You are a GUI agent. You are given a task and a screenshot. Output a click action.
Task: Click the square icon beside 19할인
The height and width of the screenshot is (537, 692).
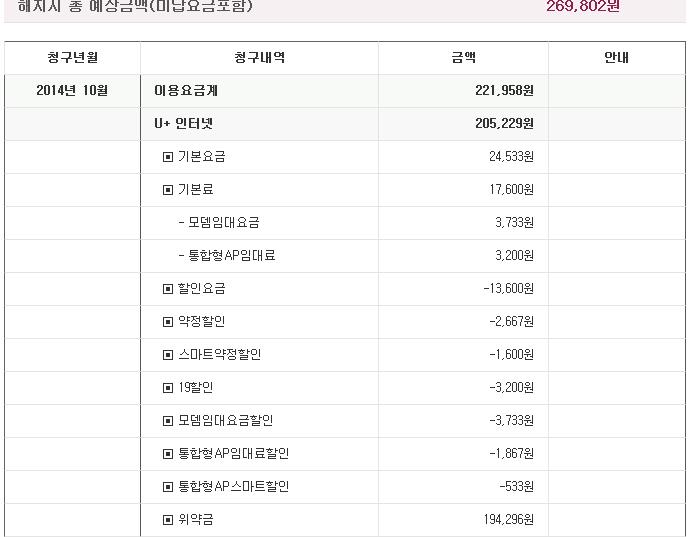tap(168, 388)
